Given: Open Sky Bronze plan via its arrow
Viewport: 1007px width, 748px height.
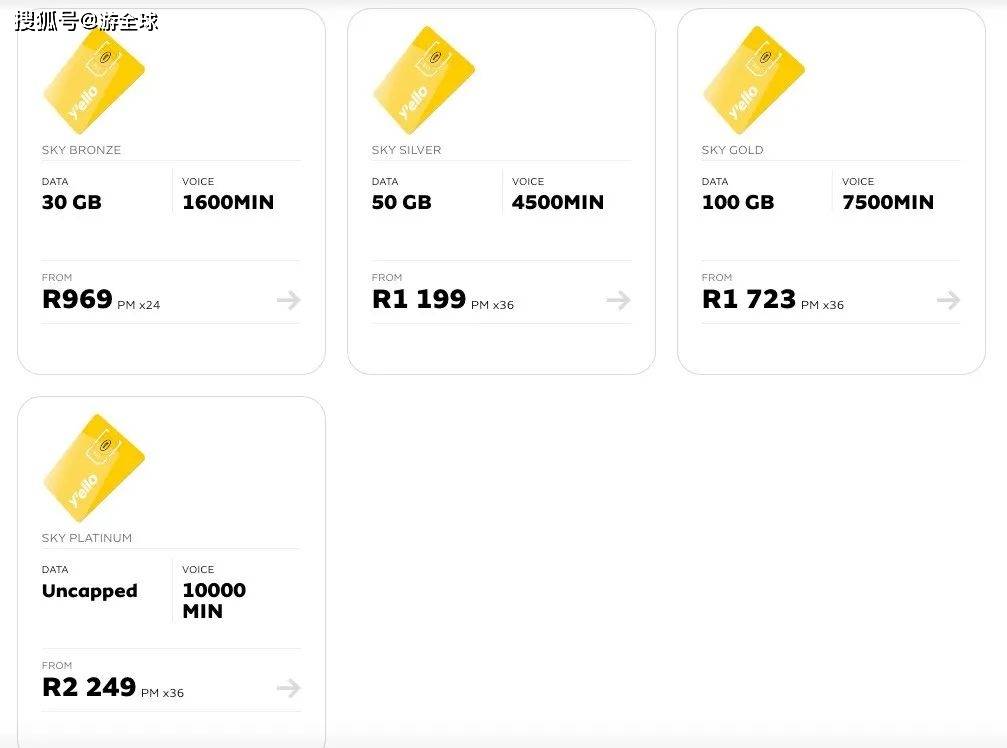Looking at the screenshot, I should 289,300.
